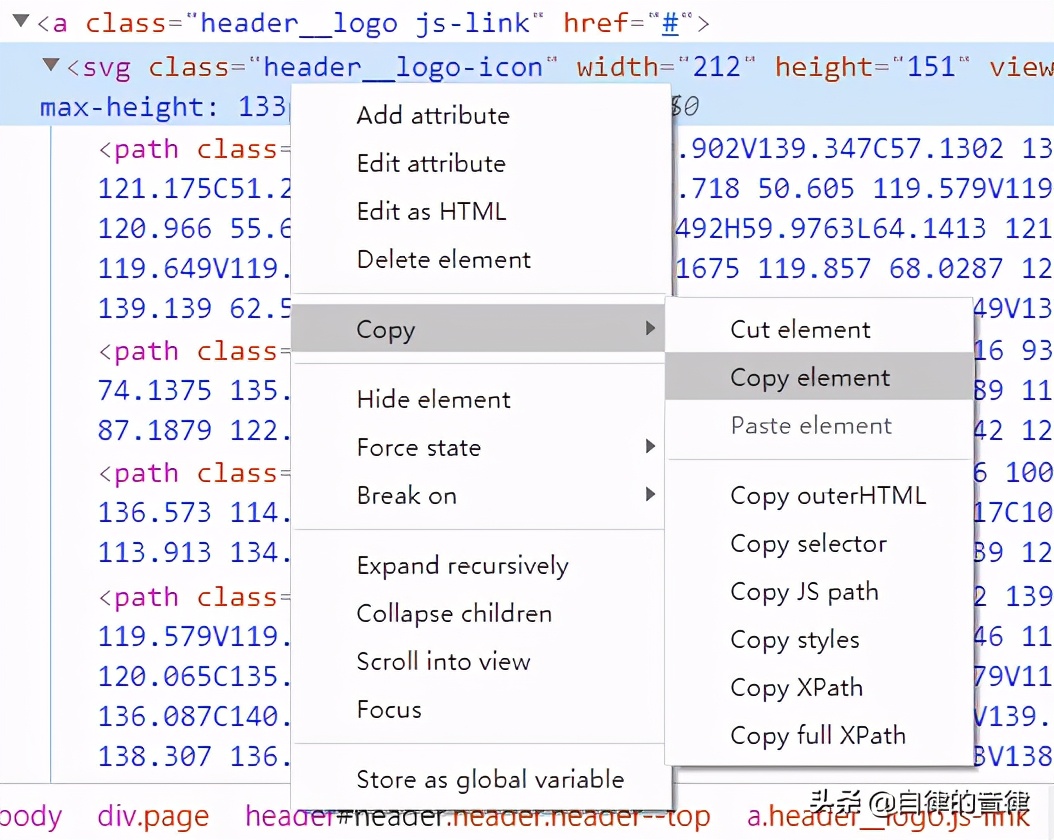
Task: Open the Break on submenu arrow
Action: (x=650, y=495)
